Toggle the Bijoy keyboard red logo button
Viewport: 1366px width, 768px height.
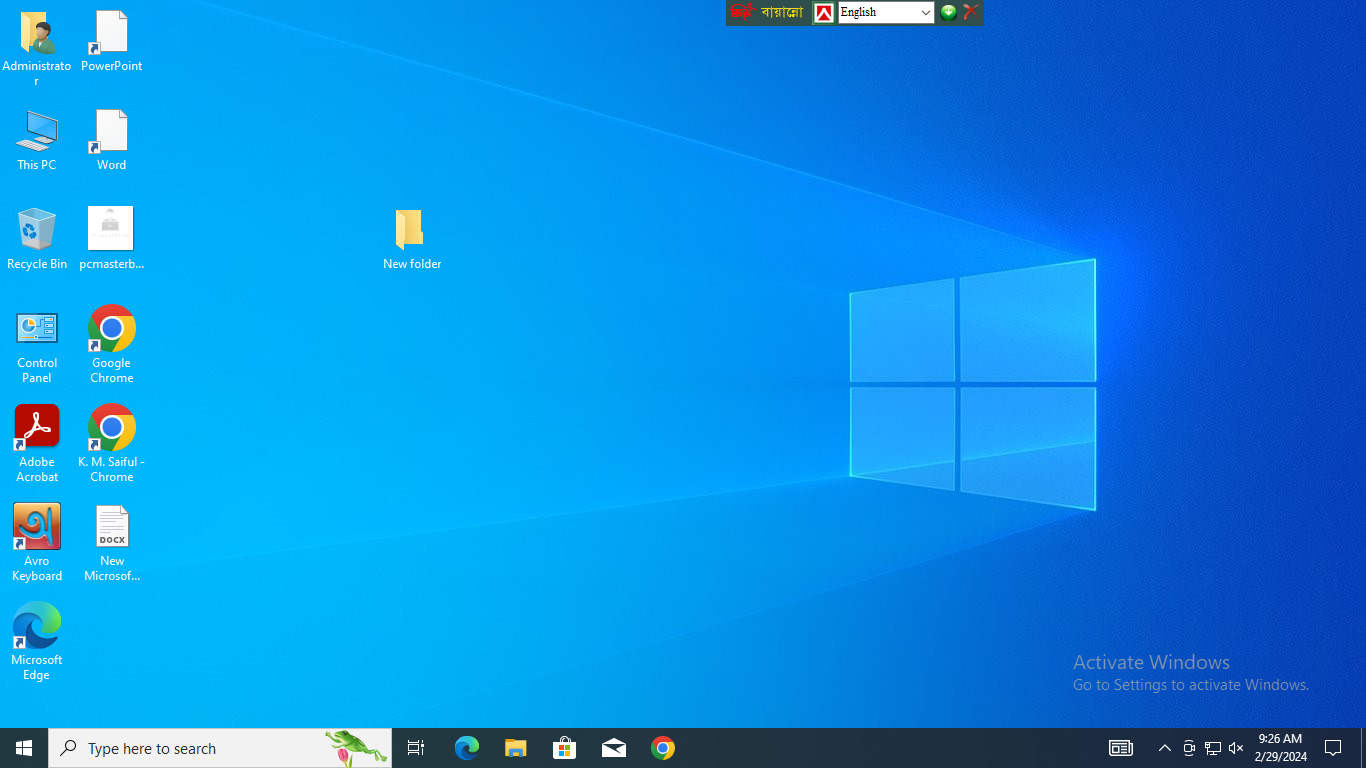[823, 13]
